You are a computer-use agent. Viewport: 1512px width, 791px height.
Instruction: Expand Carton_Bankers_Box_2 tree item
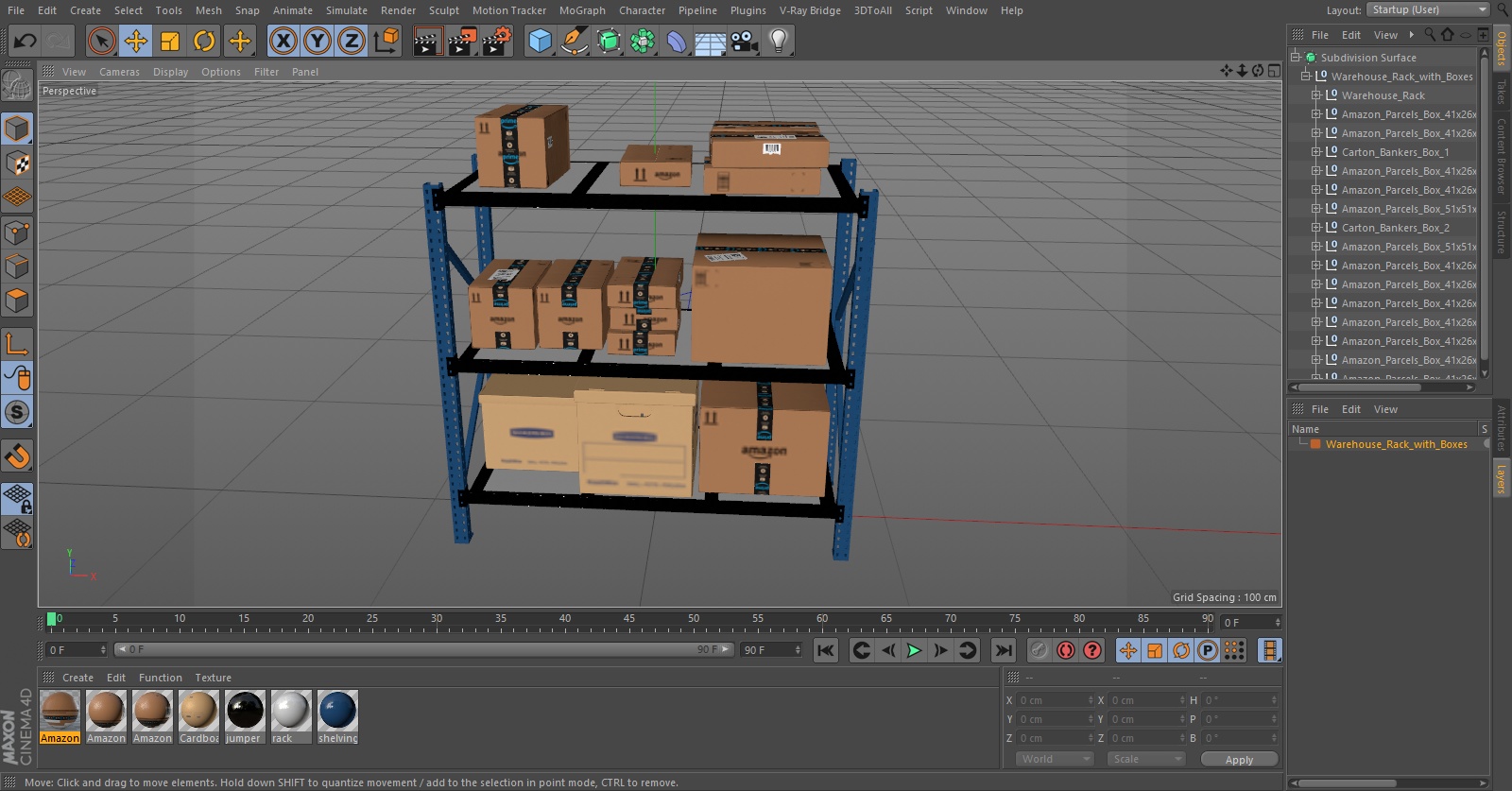(1315, 228)
